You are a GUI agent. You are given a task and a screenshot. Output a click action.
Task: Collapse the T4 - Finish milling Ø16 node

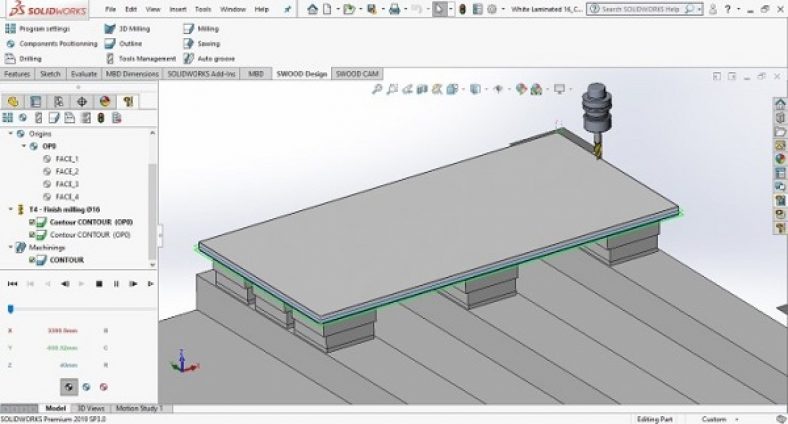[x=11, y=209]
